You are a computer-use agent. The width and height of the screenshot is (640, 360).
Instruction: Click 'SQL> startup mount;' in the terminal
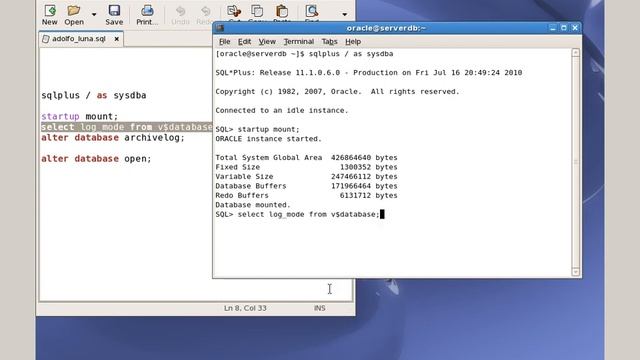257,129
